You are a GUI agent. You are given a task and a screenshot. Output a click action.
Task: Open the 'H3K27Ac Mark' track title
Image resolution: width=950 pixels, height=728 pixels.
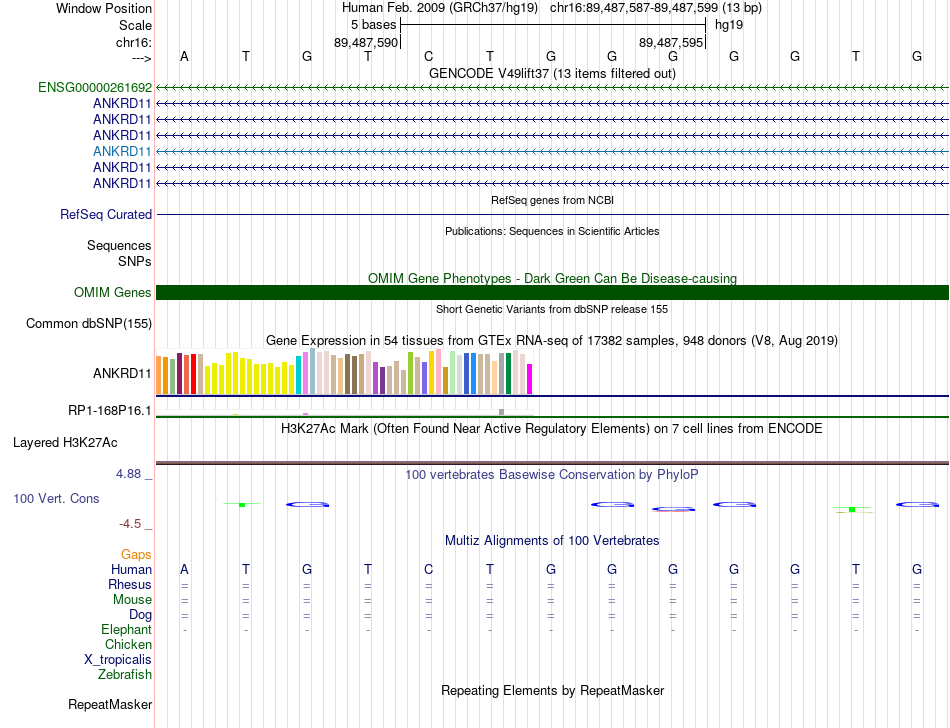click(x=552, y=429)
